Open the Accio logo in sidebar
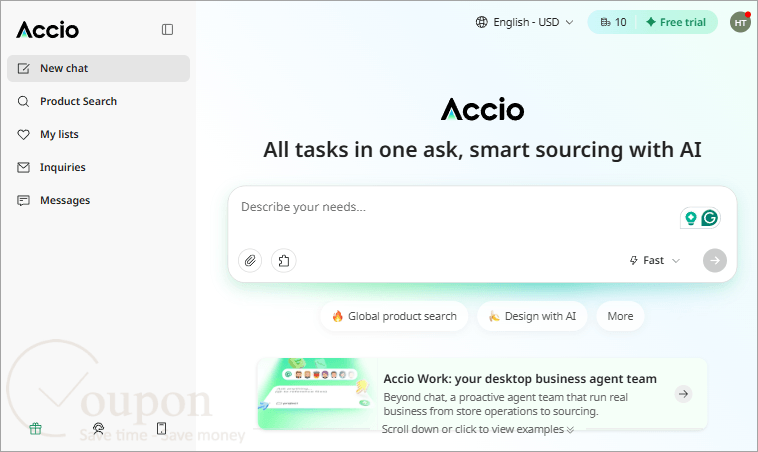The image size is (758, 452). (47, 30)
